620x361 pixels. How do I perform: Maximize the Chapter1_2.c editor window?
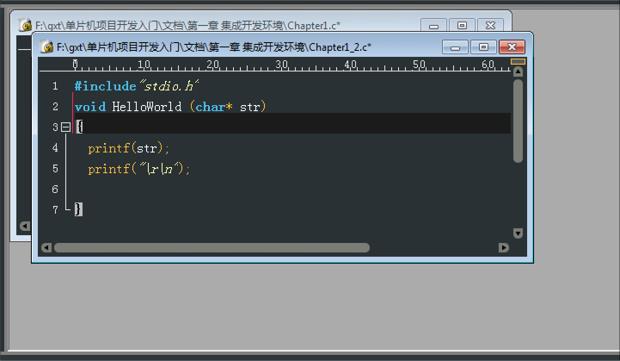[x=484, y=47]
